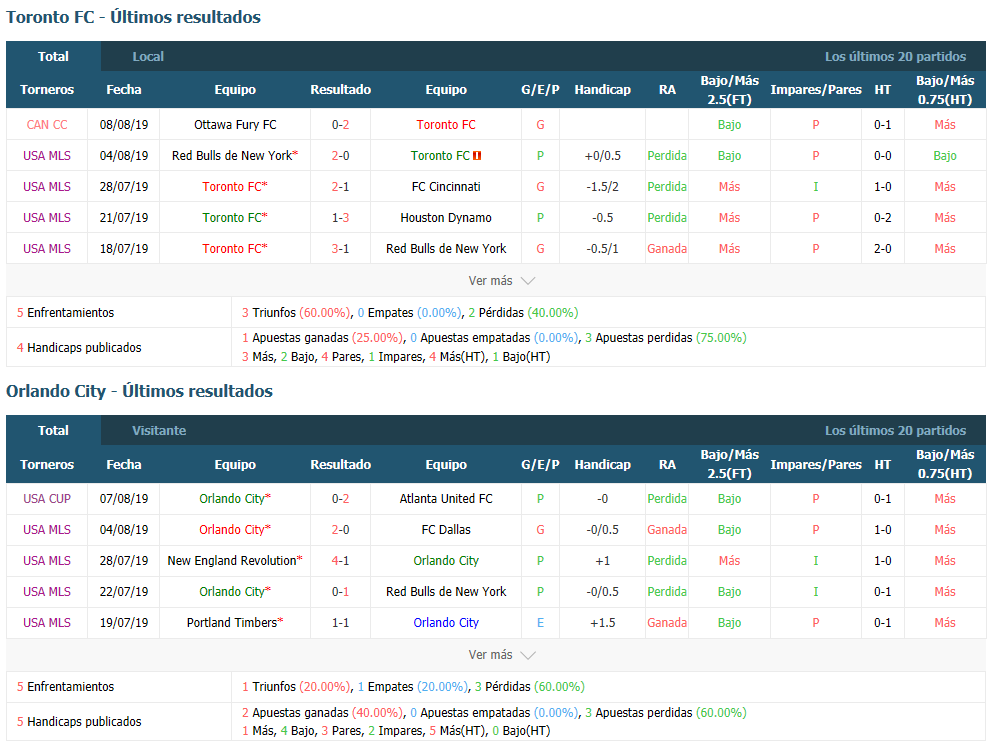Open the Ottawa Fury FC team link
This screenshot has height=749, width=996.
[235, 125]
